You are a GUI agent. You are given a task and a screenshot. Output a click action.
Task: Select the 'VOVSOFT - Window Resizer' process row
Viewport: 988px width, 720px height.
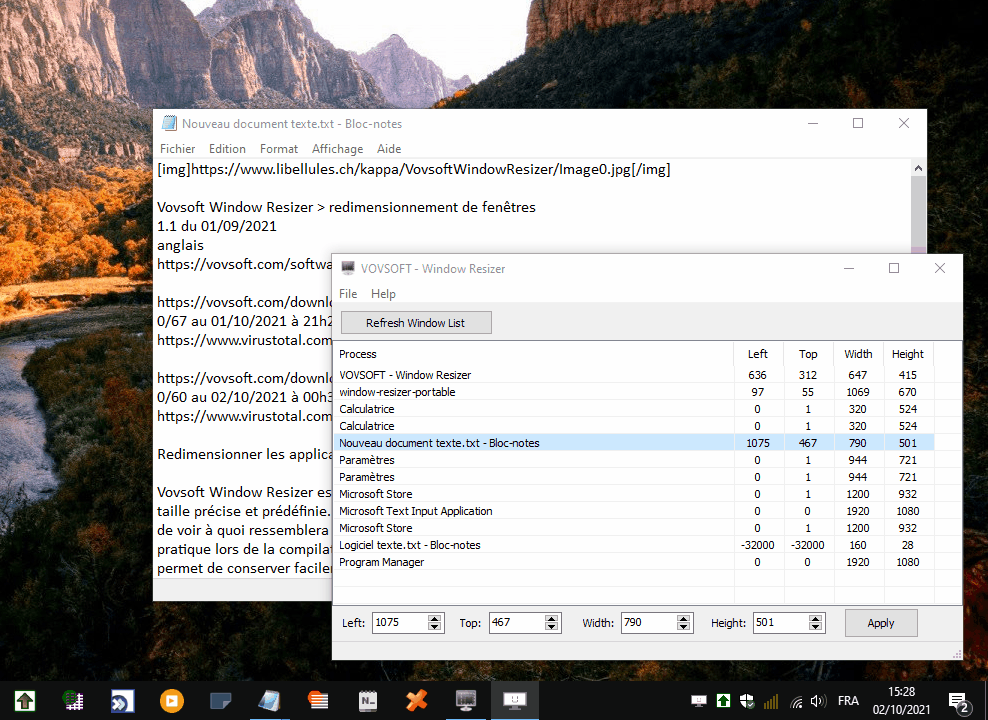(633, 375)
